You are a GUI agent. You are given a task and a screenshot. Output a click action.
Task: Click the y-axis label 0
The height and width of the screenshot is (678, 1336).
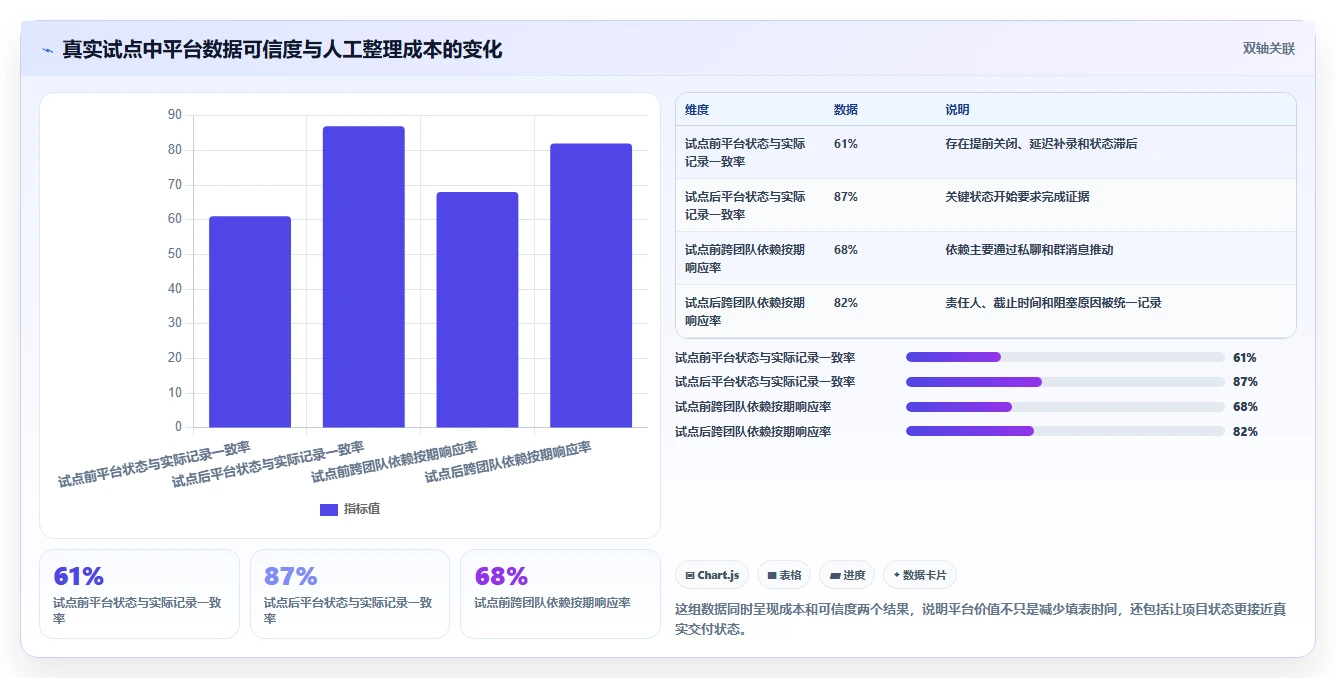[178, 427]
